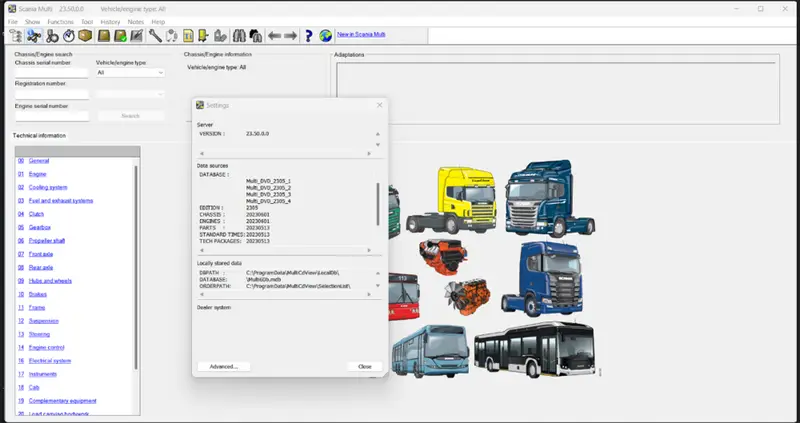
Task: Click the Advanced... button in Settings
Action: tap(223, 366)
